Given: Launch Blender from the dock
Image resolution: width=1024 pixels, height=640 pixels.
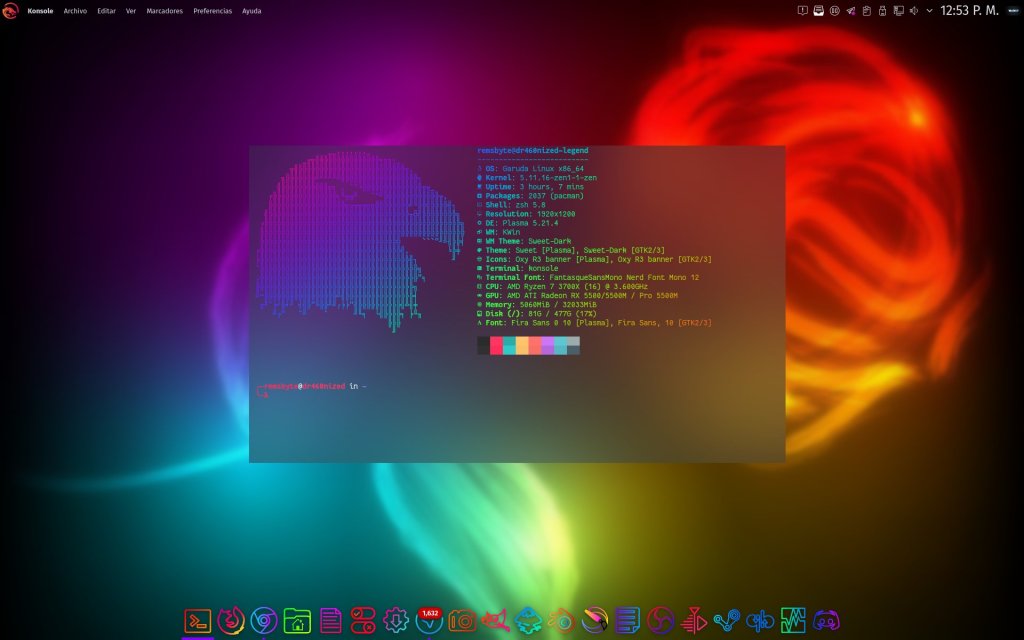Looking at the screenshot, I should tap(561, 621).
